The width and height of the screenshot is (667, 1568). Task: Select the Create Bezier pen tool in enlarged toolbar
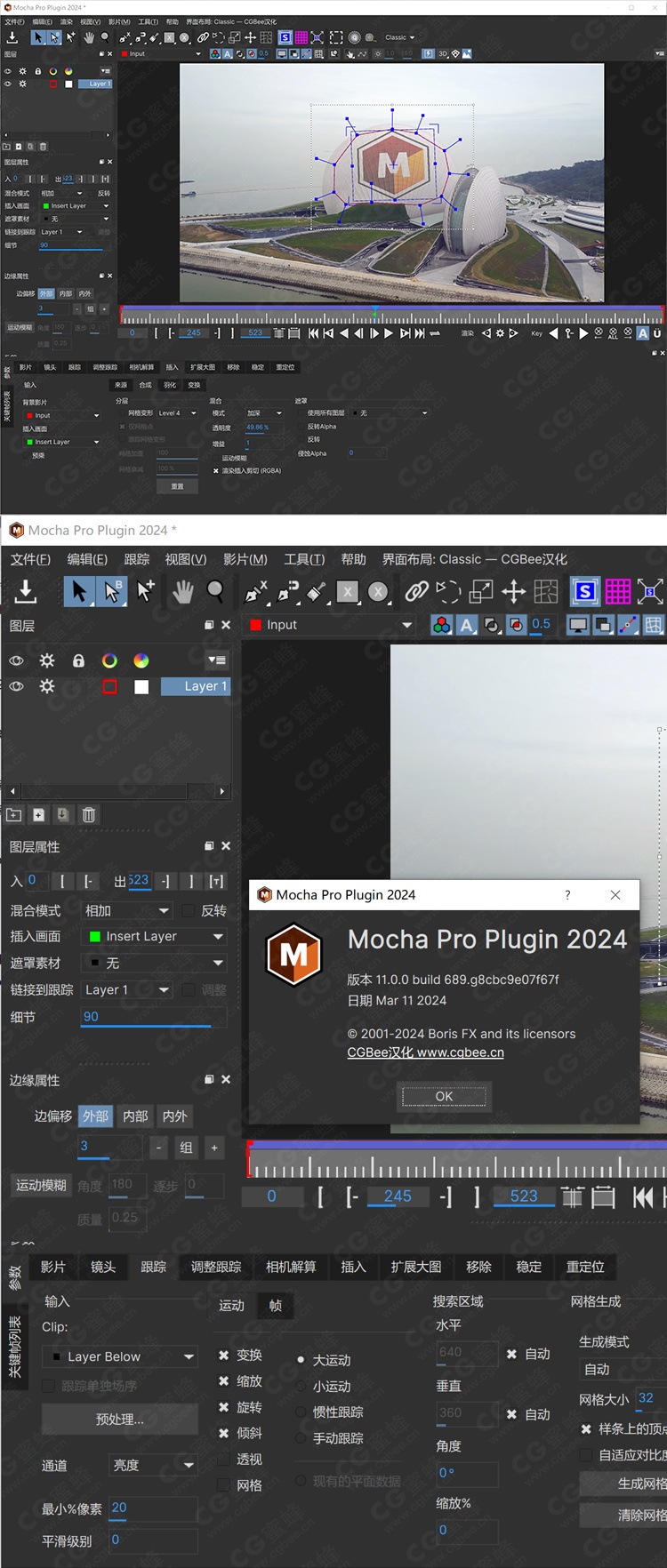coord(288,591)
